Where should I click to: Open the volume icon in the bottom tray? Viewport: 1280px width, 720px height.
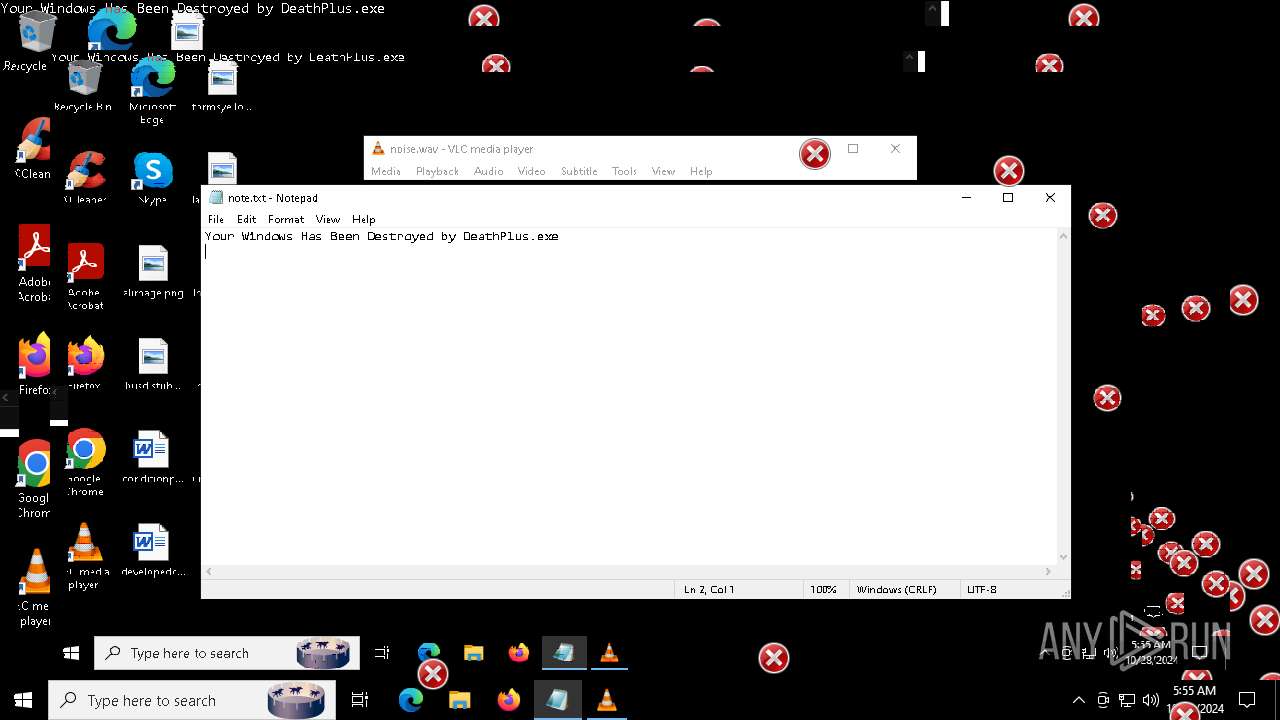pos(1151,700)
